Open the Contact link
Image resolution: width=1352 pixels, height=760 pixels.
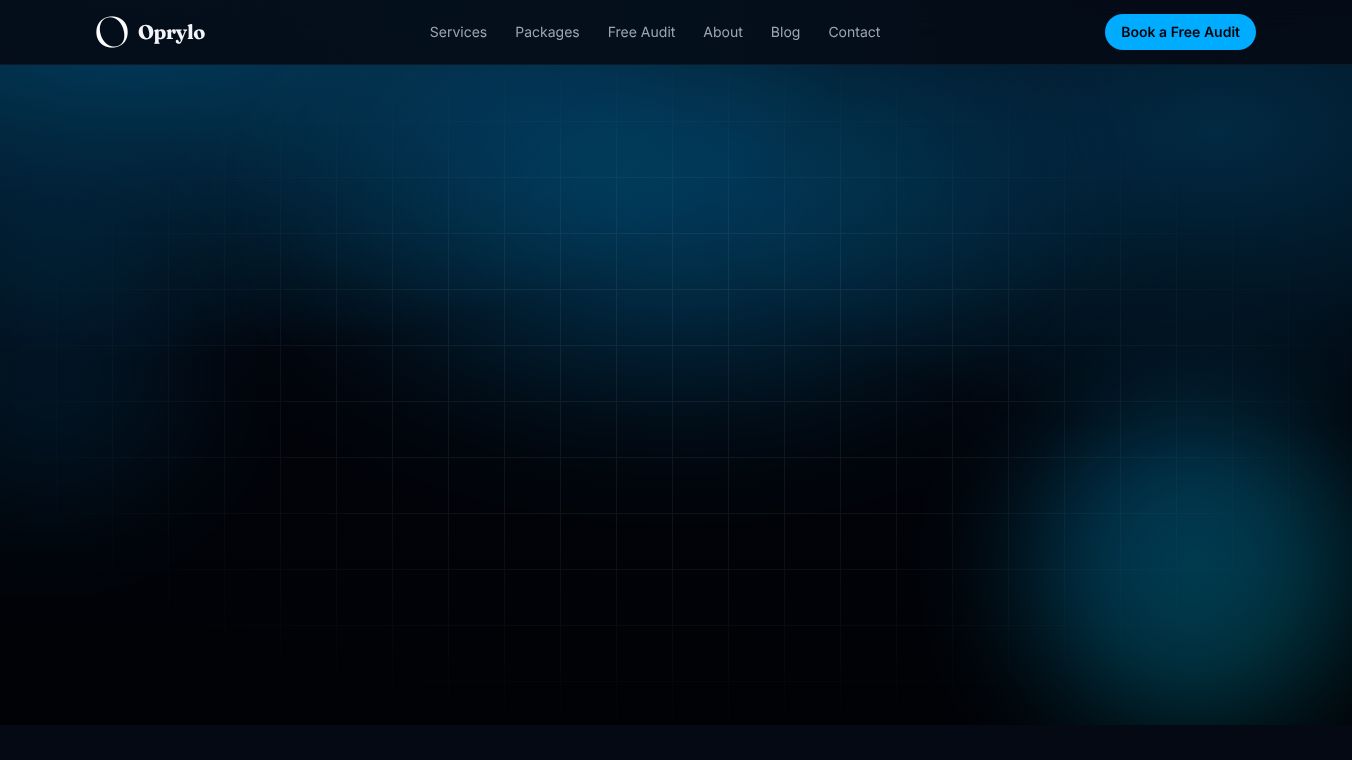(x=854, y=32)
